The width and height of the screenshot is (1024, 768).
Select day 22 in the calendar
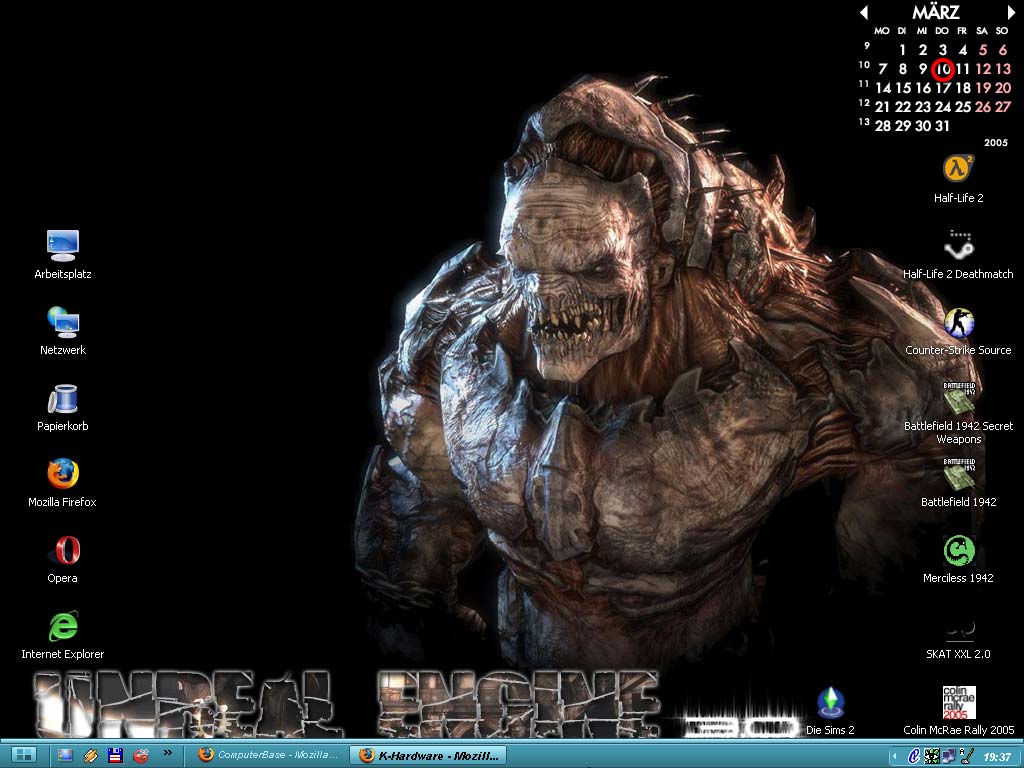[903, 106]
